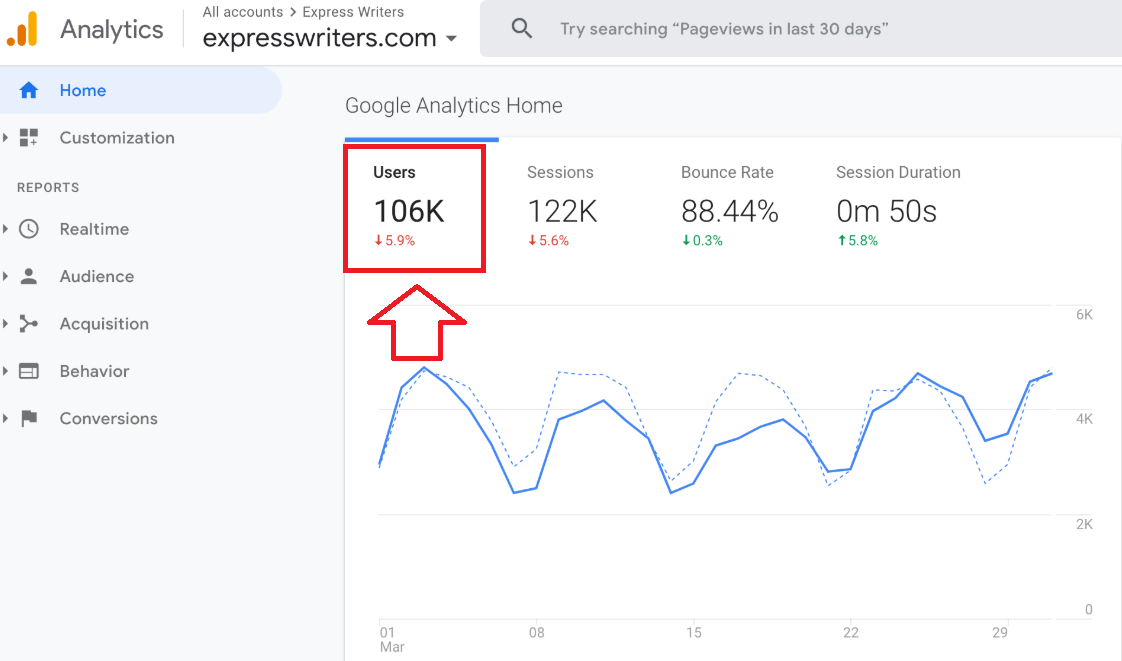This screenshot has height=661, width=1122.
Task: Click the REPORTS section label
Action: (x=48, y=187)
